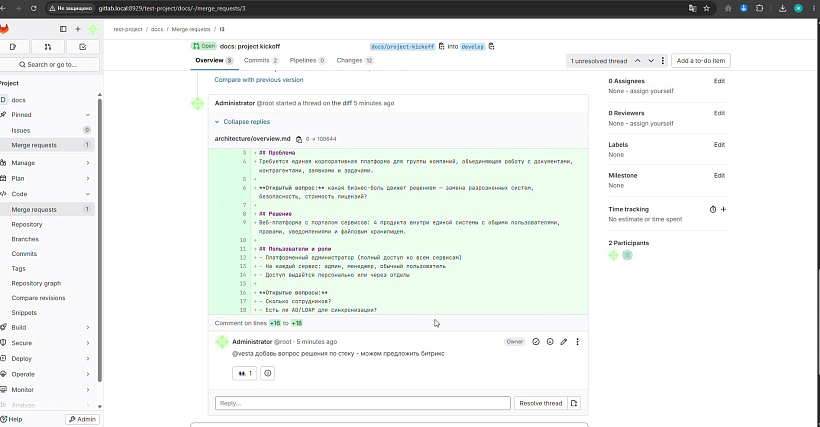
Task: Collapse the Code sidebar section
Action: click(x=88, y=194)
